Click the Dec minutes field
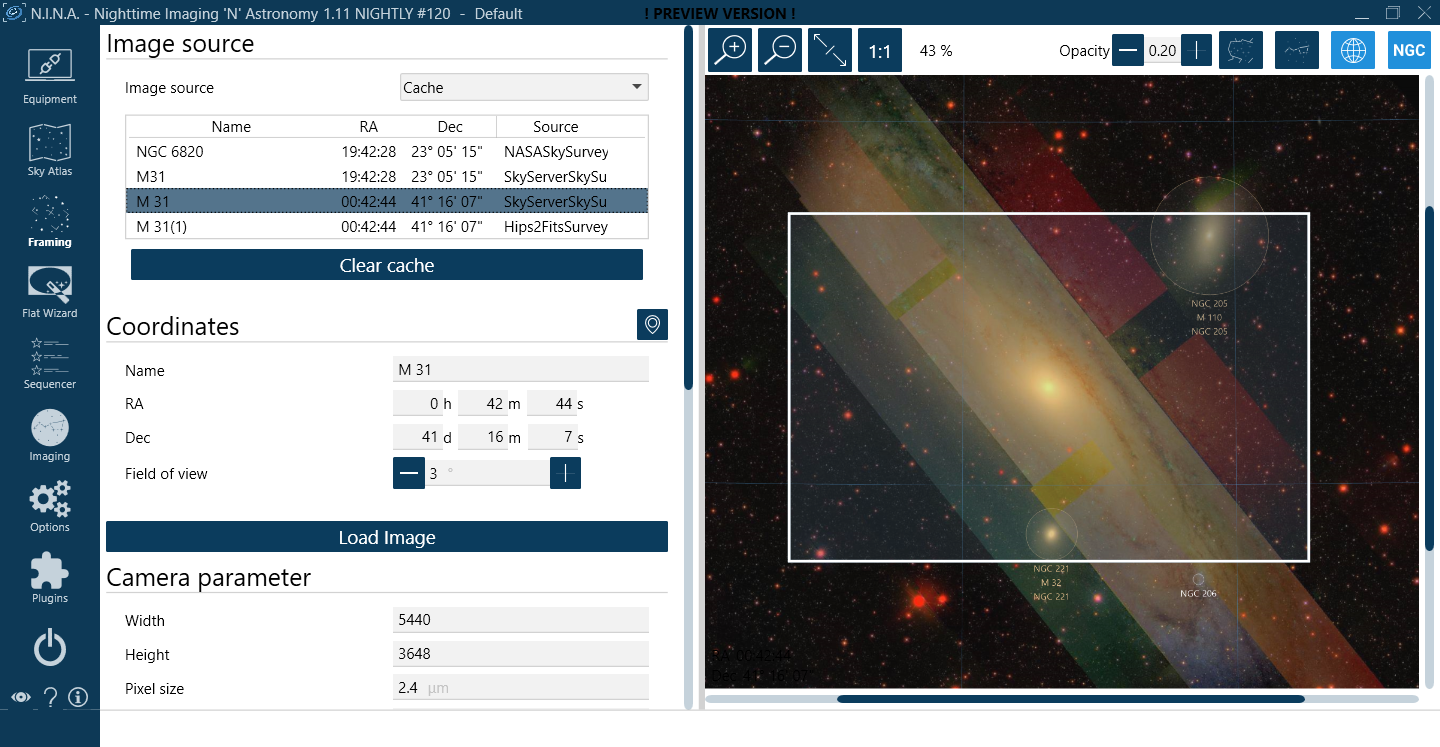The image size is (1440, 747). click(482, 437)
